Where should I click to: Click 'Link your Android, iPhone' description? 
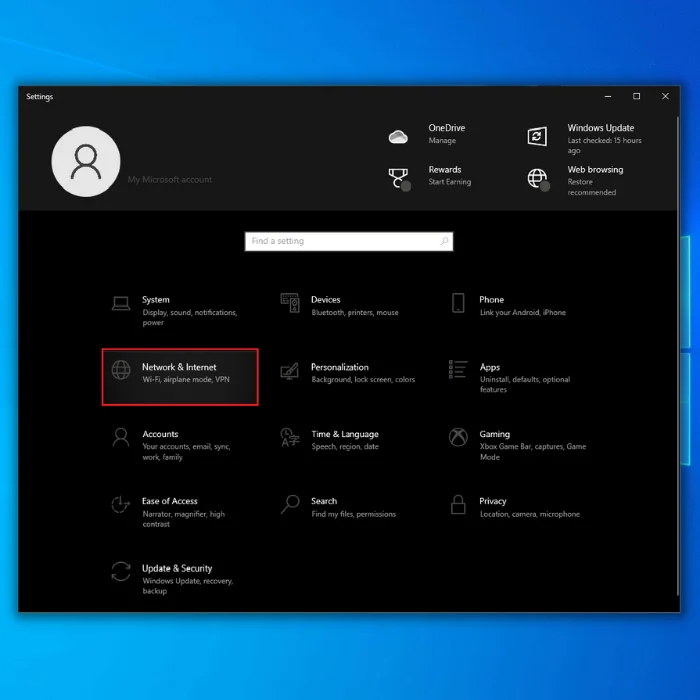(523, 312)
